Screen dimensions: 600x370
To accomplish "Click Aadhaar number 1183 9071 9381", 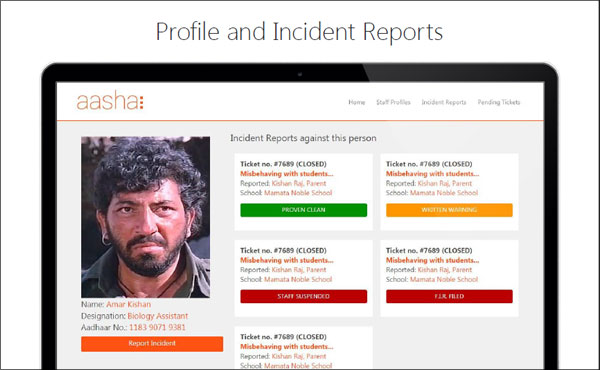I will point(157,328).
